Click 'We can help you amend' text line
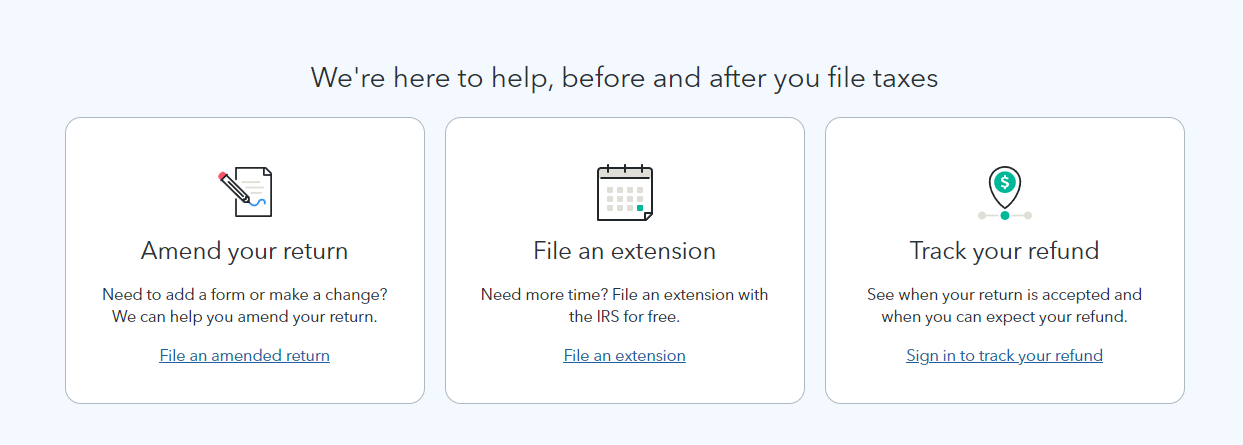 click(x=244, y=317)
